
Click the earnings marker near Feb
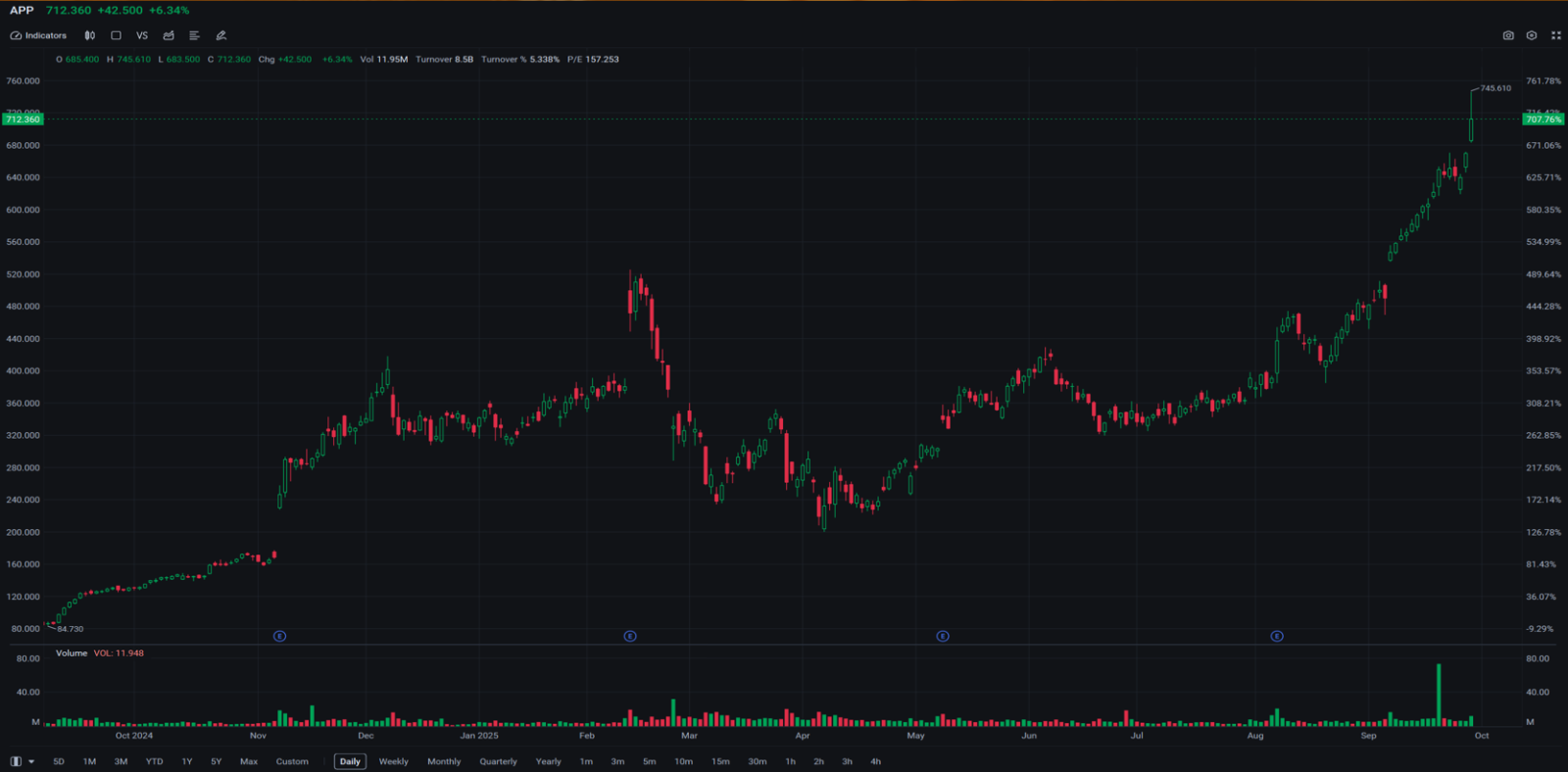click(630, 636)
